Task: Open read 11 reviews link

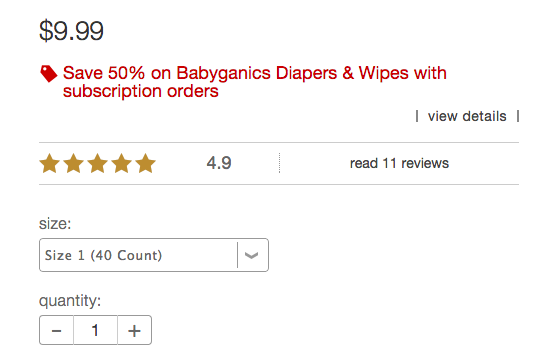Action: click(x=399, y=163)
